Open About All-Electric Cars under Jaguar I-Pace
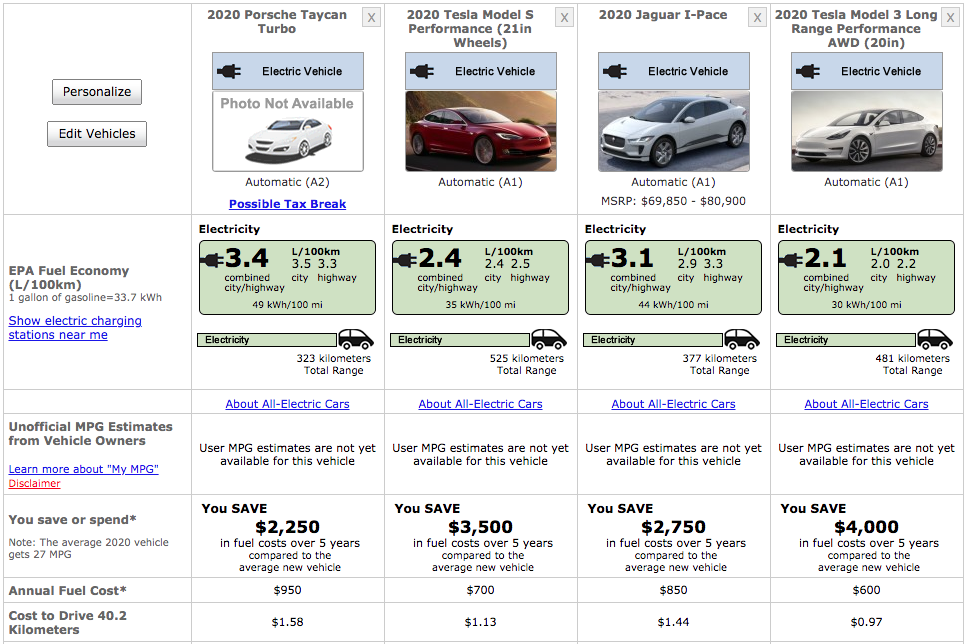This screenshot has height=644, width=967. pyautogui.click(x=673, y=404)
